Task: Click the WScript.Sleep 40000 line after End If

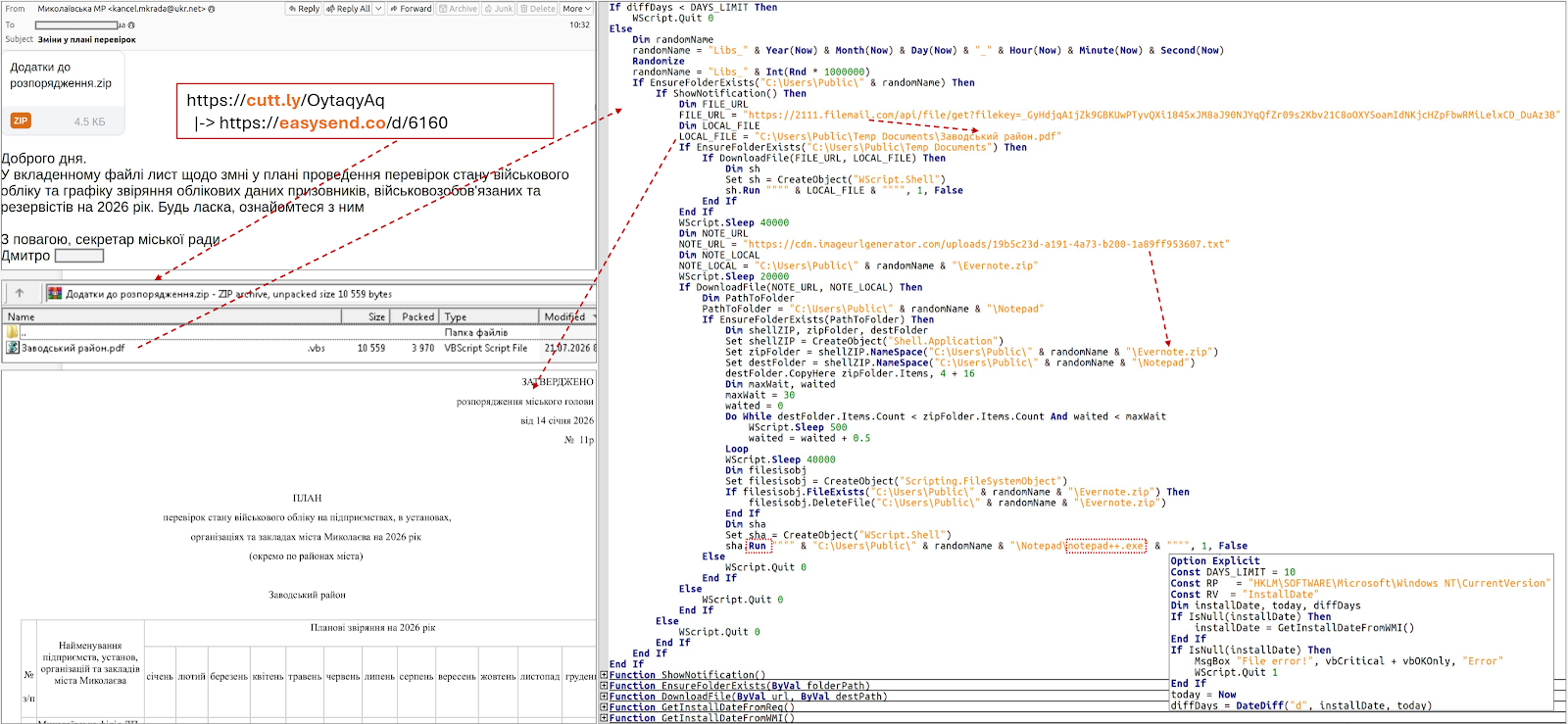Action: point(734,222)
